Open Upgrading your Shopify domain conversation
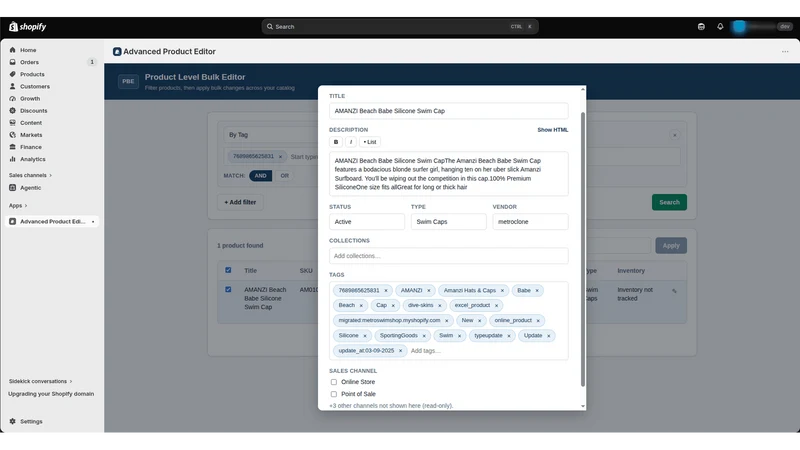The image size is (800, 450). point(51,394)
